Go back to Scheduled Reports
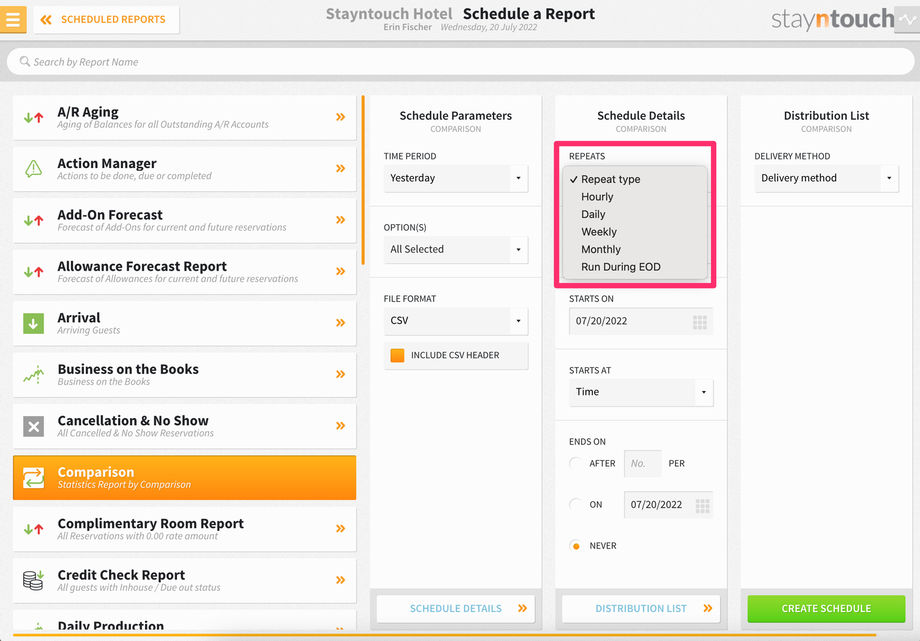 [x=106, y=19]
